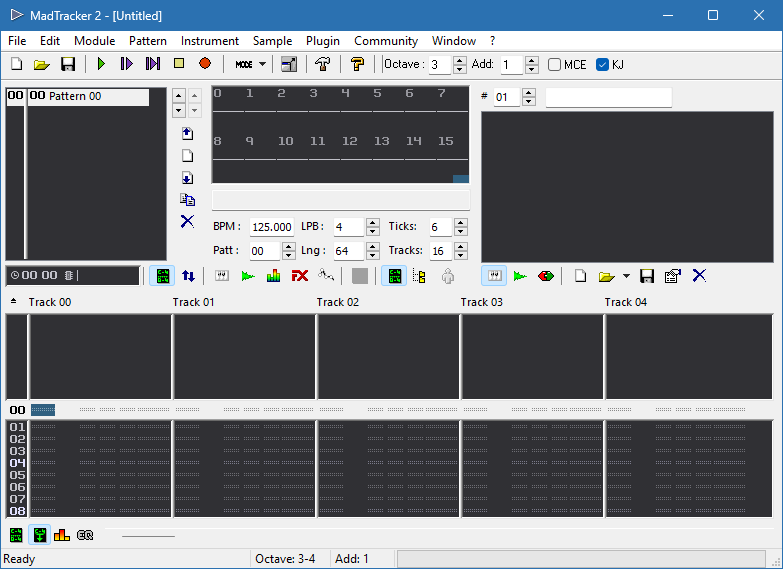Viewport: 783px width, 569px height.
Task: Delete the instrument with the blue X icon
Action: (699, 275)
